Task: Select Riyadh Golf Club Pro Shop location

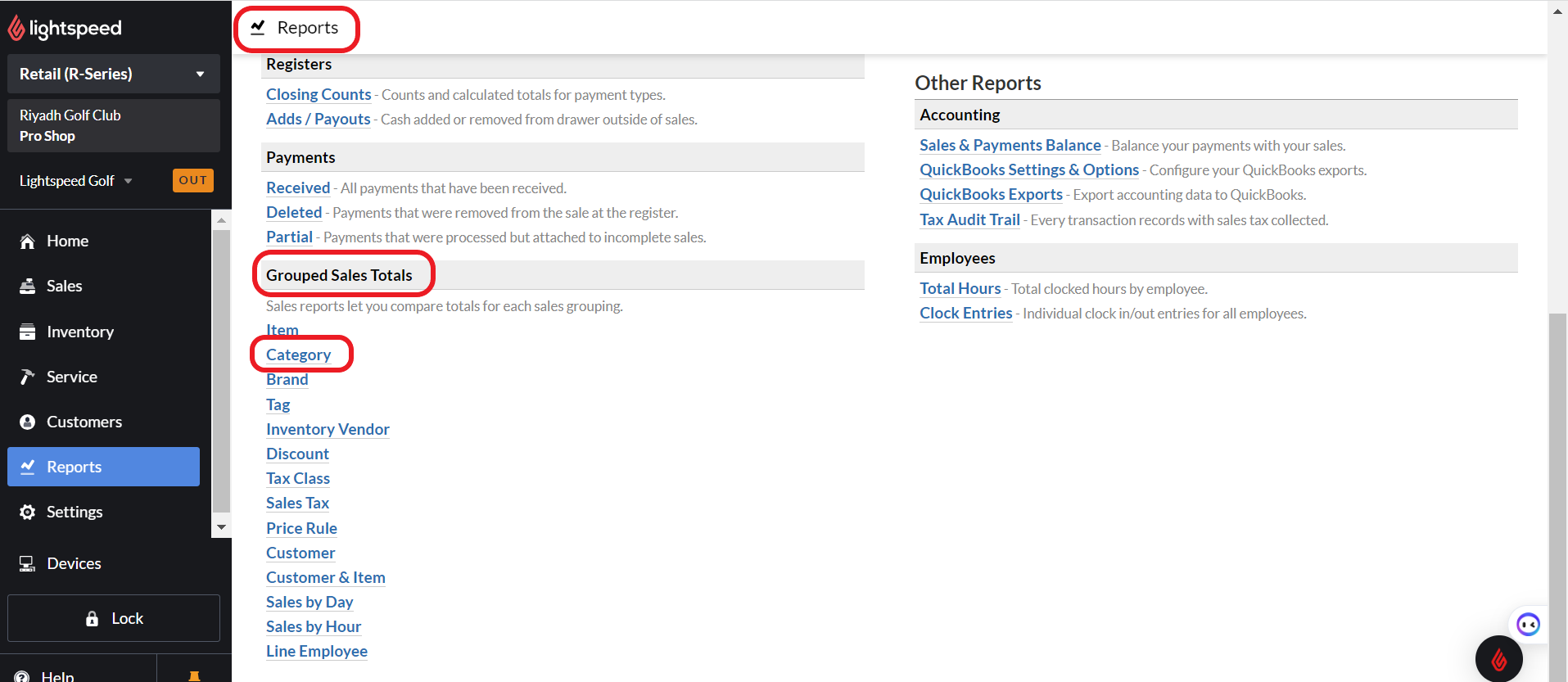Action: pos(114,125)
